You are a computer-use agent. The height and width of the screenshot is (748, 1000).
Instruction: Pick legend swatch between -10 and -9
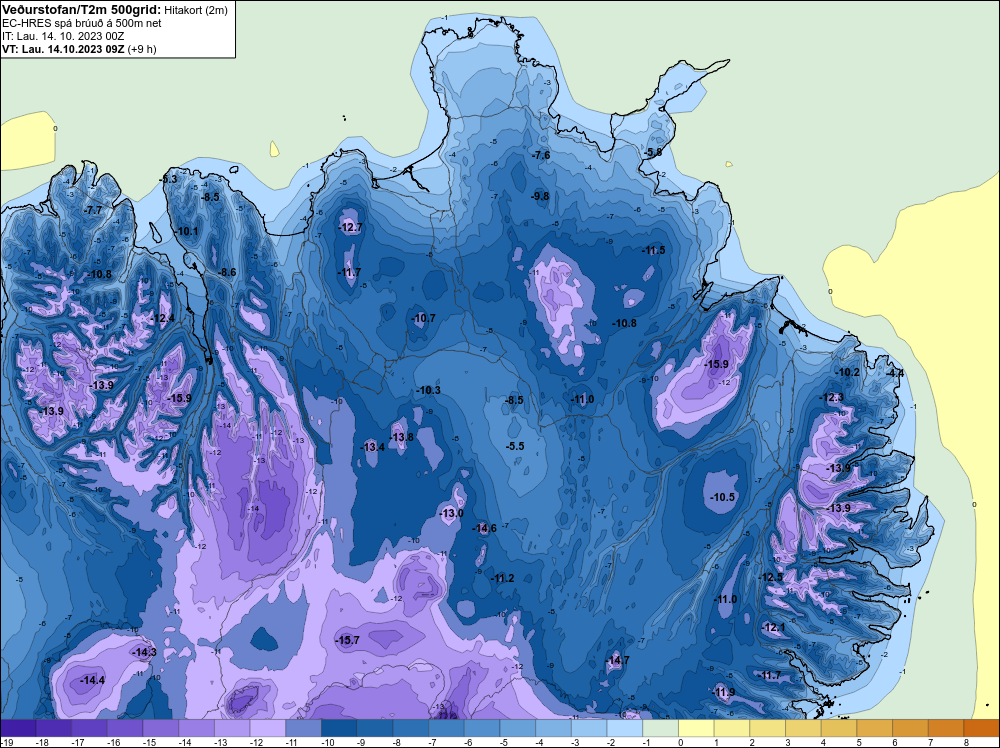[x=339, y=728]
